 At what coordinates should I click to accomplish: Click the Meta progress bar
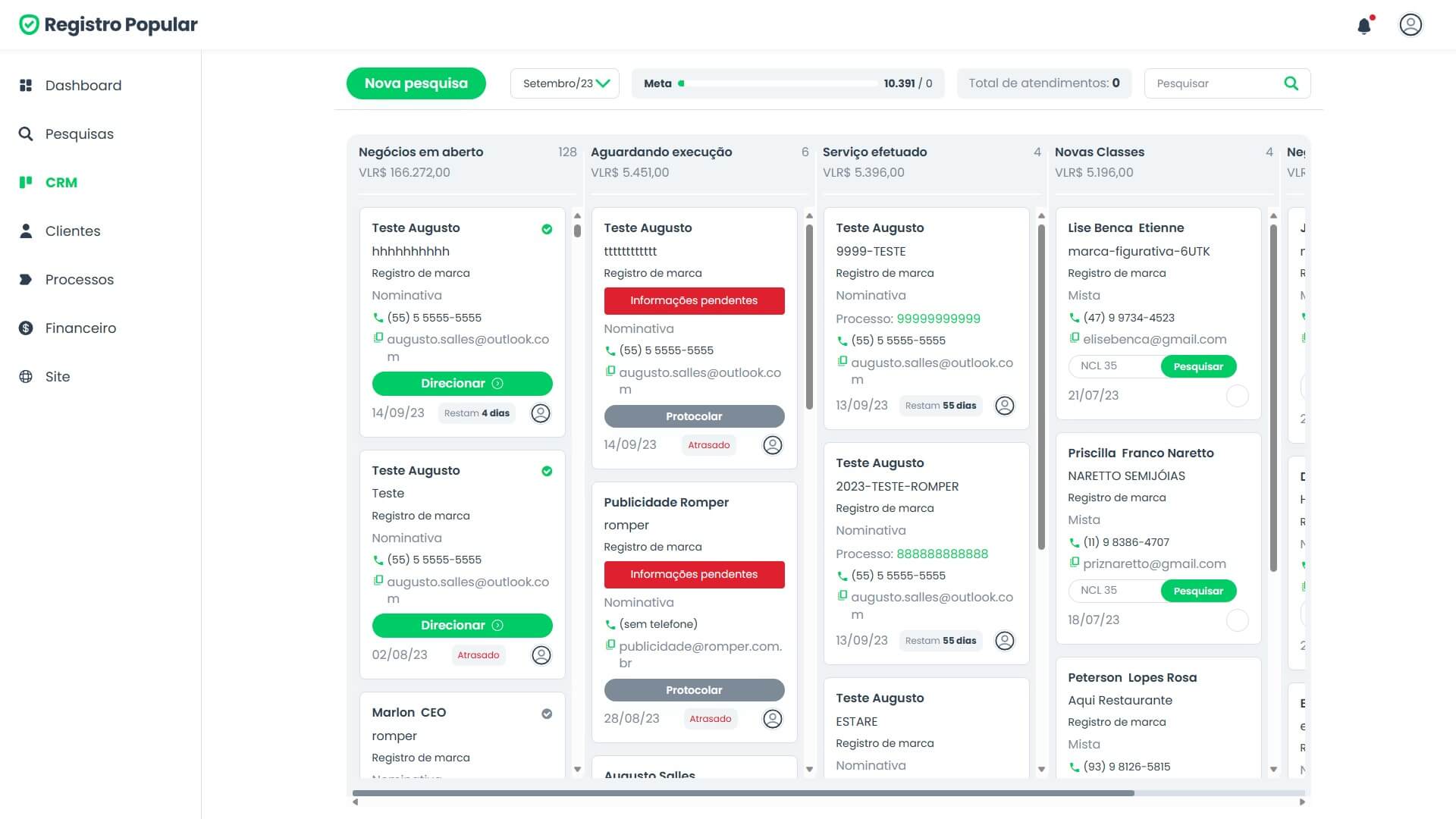778,83
